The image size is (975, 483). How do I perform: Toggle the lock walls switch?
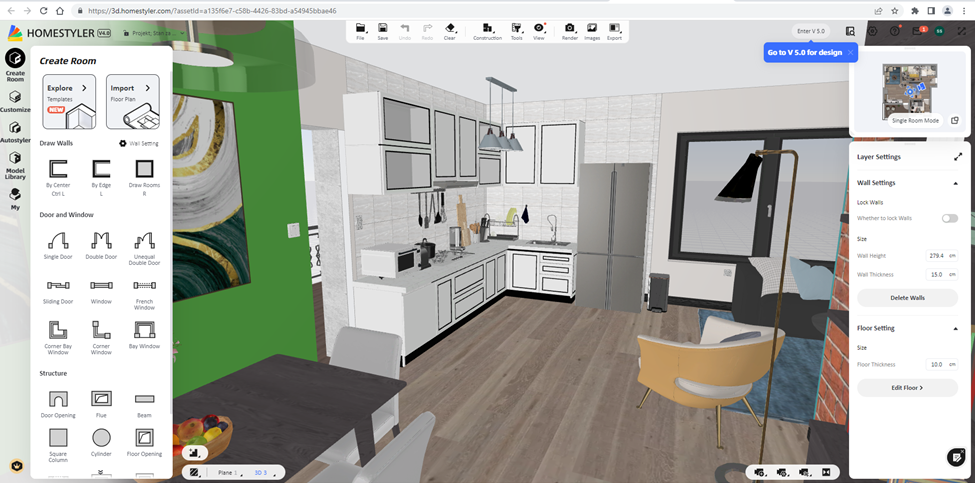pyautogui.click(x=948, y=218)
